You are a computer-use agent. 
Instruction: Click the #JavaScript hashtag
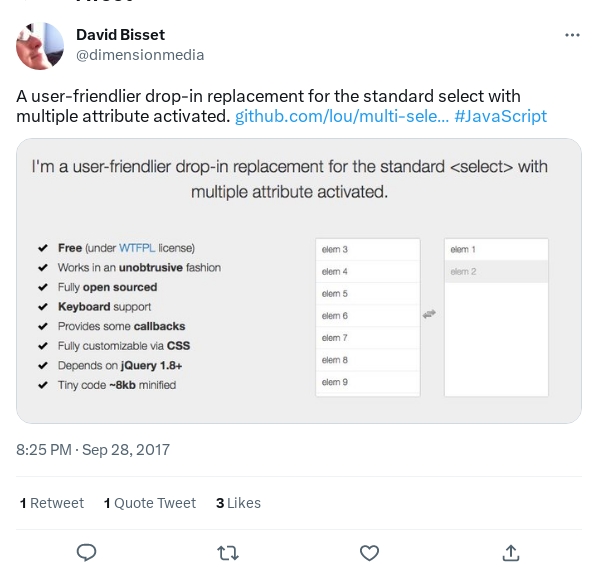tap(500, 116)
